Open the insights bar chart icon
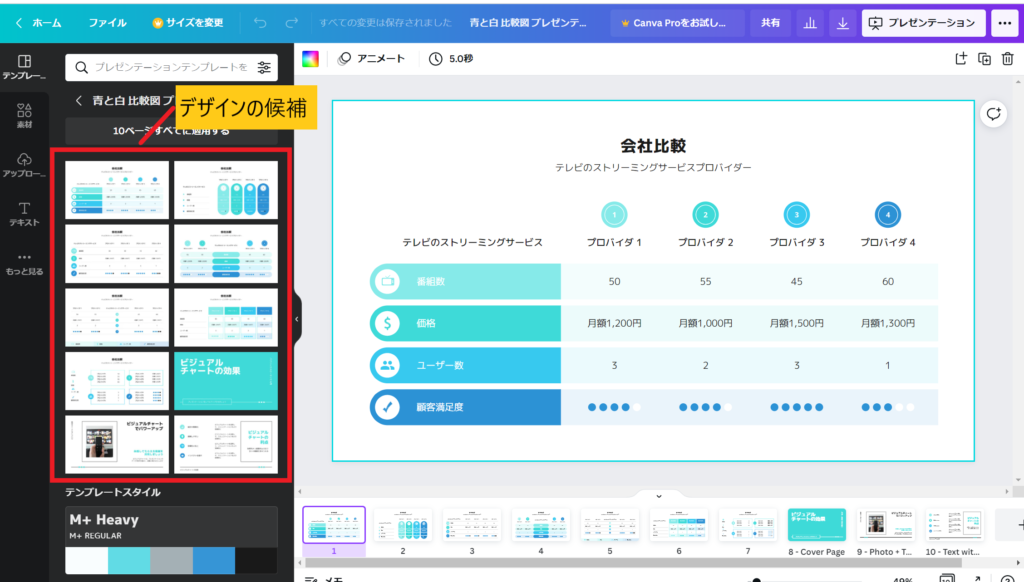1024x582 pixels. [x=810, y=22]
